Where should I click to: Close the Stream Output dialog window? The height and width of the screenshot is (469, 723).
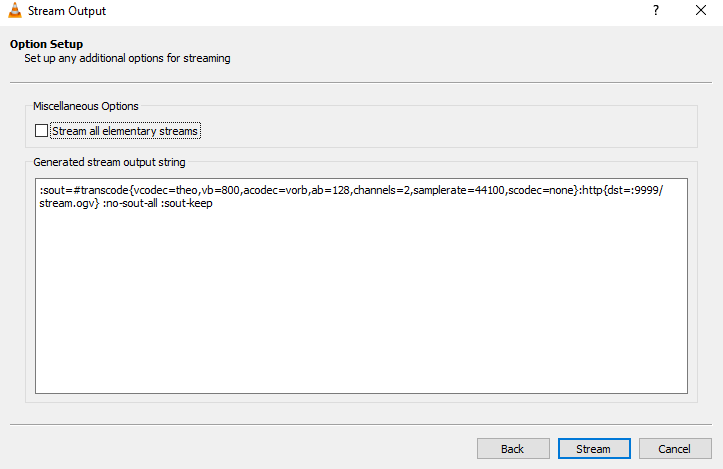pos(701,10)
